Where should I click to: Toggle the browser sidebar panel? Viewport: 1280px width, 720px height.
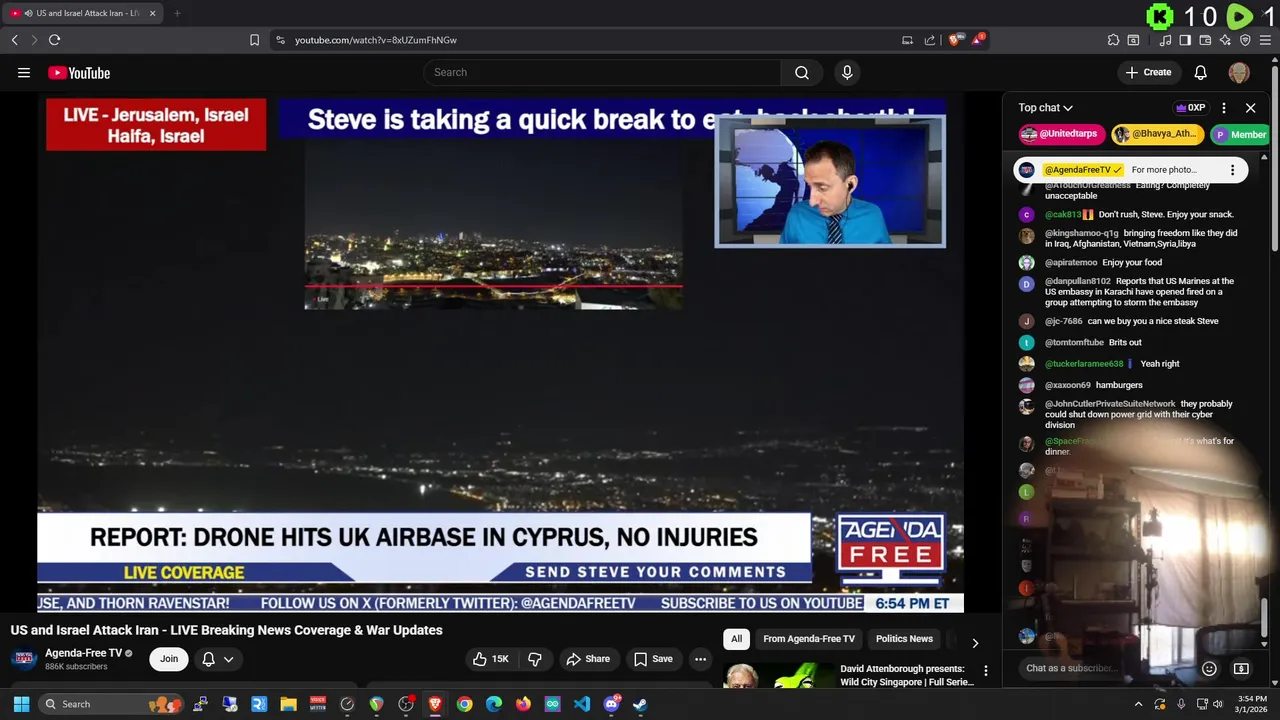point(1185,40)
